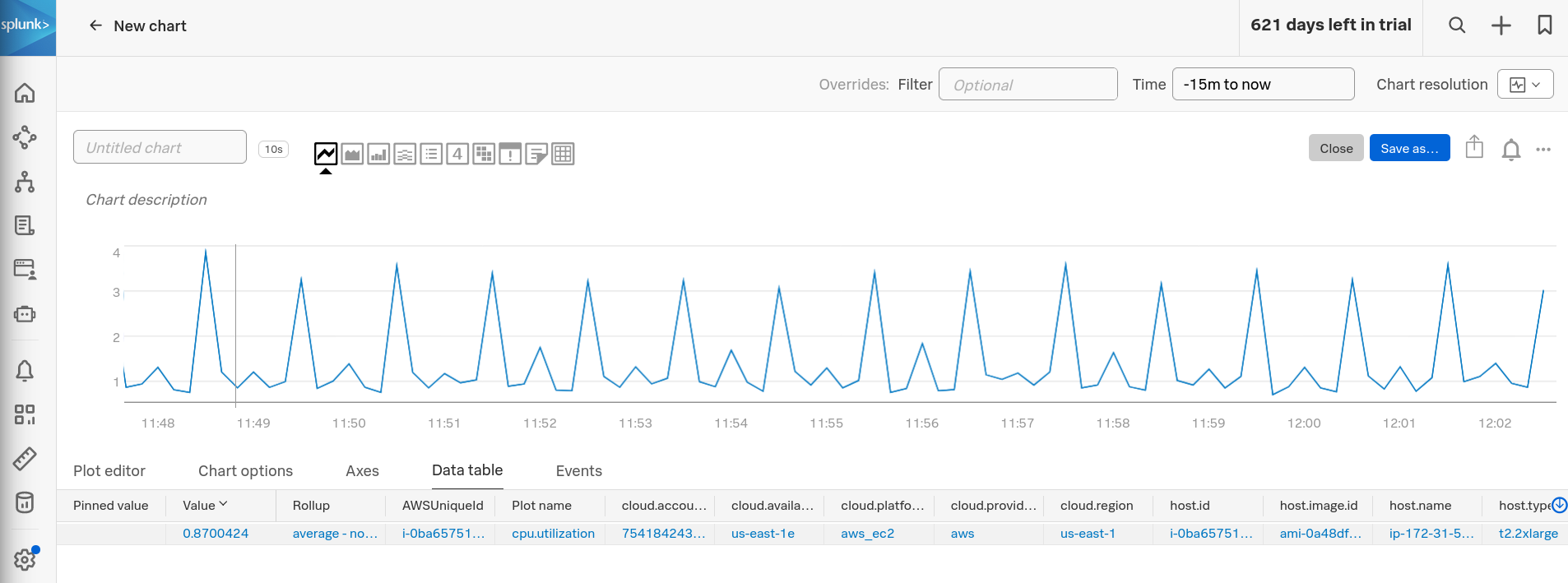Click the aws cloud provider cell

(963, 533)
